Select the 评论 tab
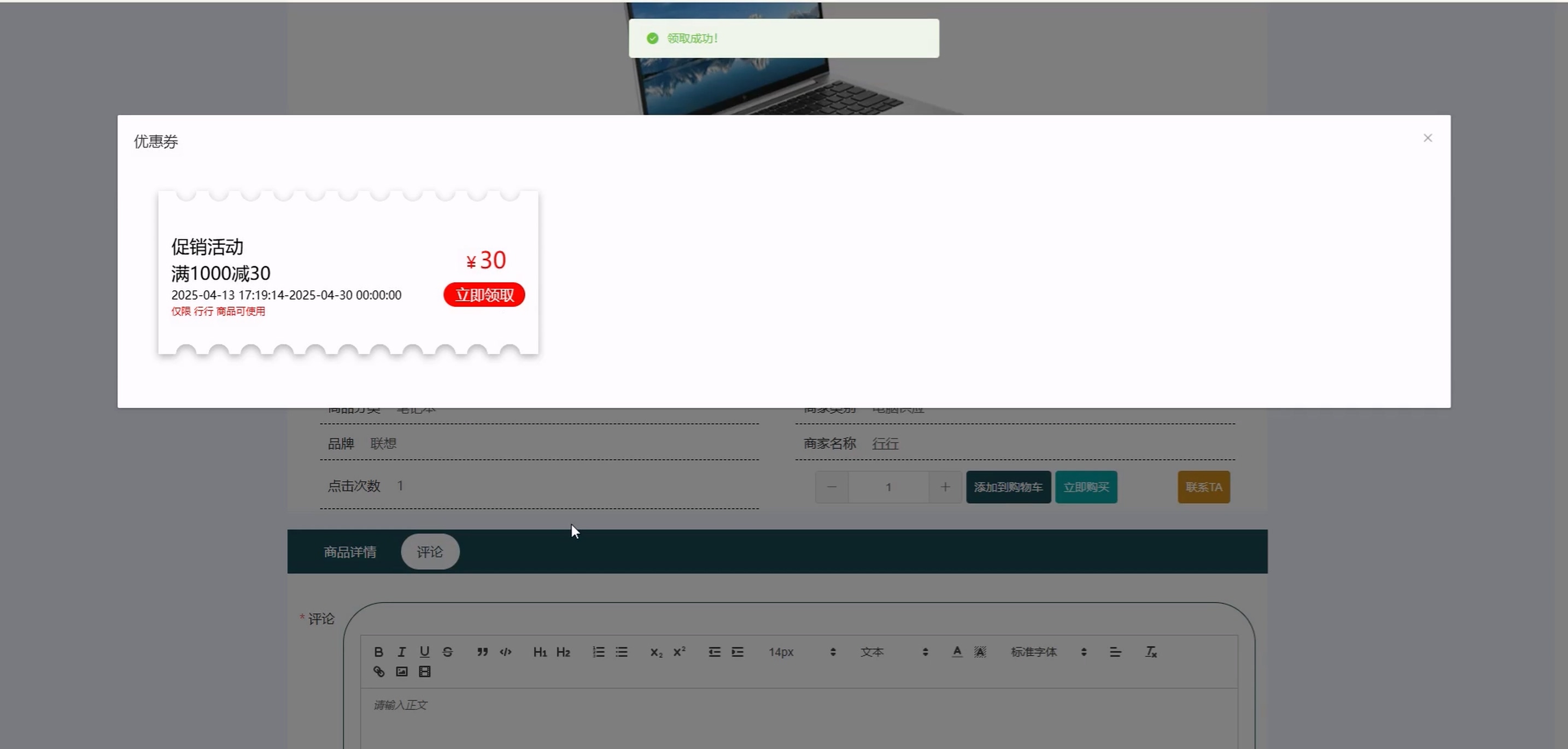The width and height of the screenshot is (1568, 749). click(430, 552)
